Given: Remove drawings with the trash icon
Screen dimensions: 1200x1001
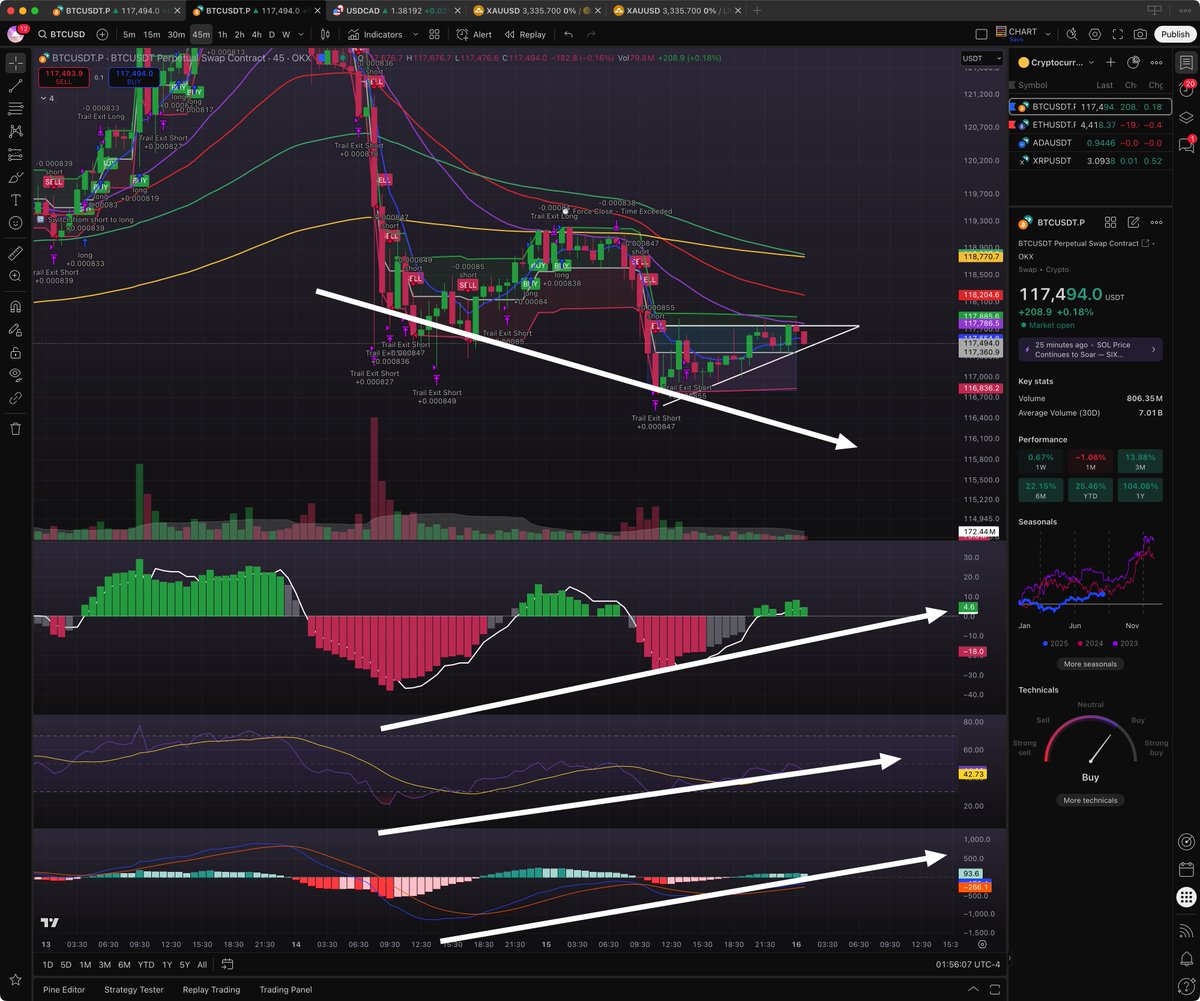Looking at the screenshot, I should tap(16, 428).
